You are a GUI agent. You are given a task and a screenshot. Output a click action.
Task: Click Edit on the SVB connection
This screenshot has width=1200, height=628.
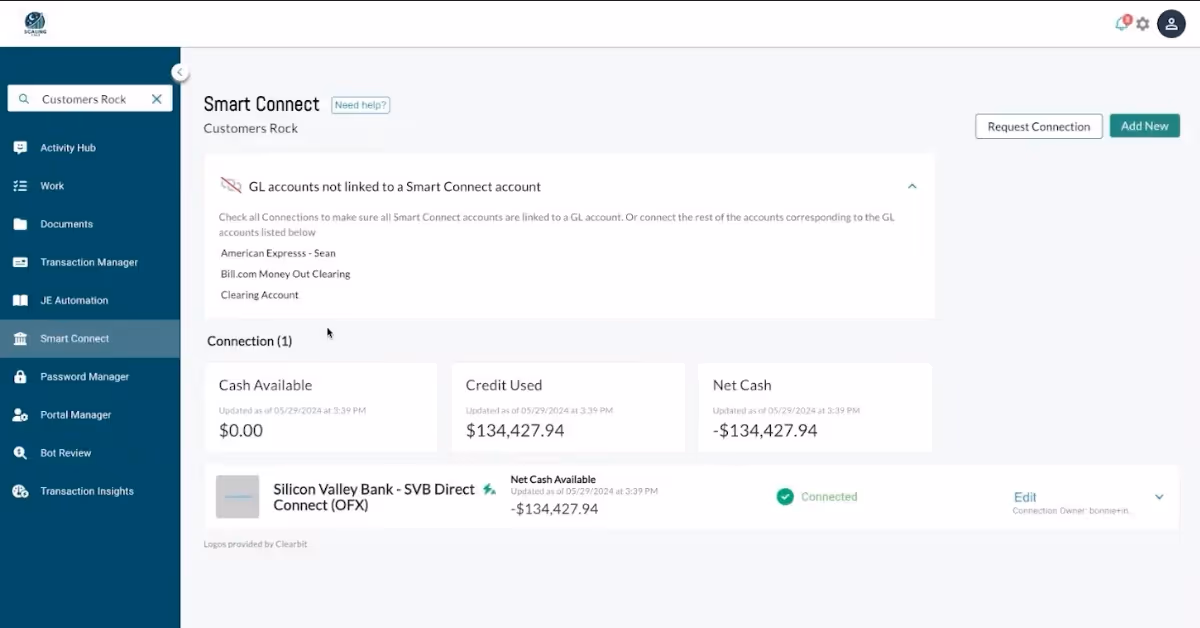[x=1025, y=496]
